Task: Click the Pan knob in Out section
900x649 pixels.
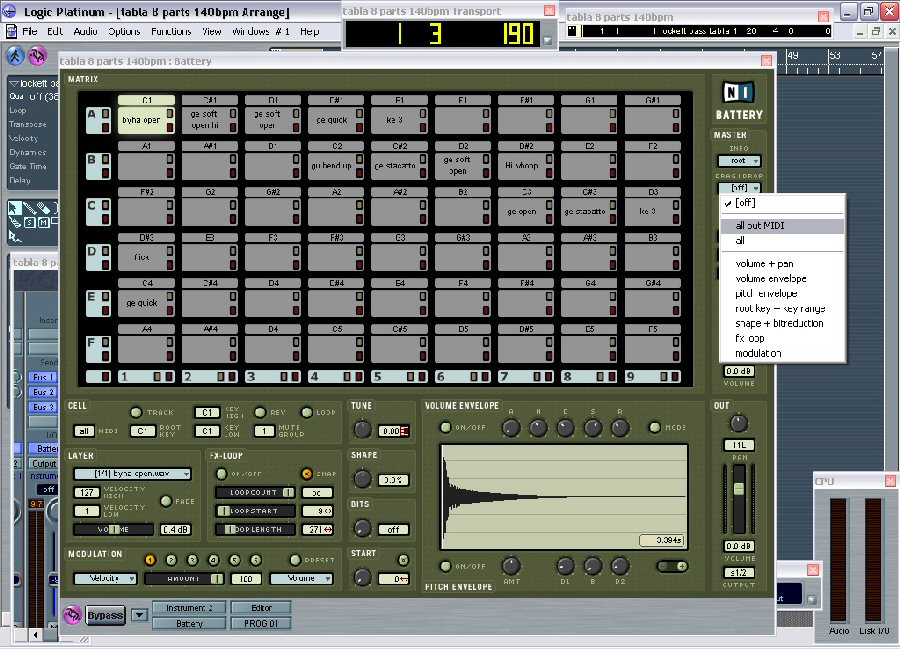Action: tap(739, 423)
